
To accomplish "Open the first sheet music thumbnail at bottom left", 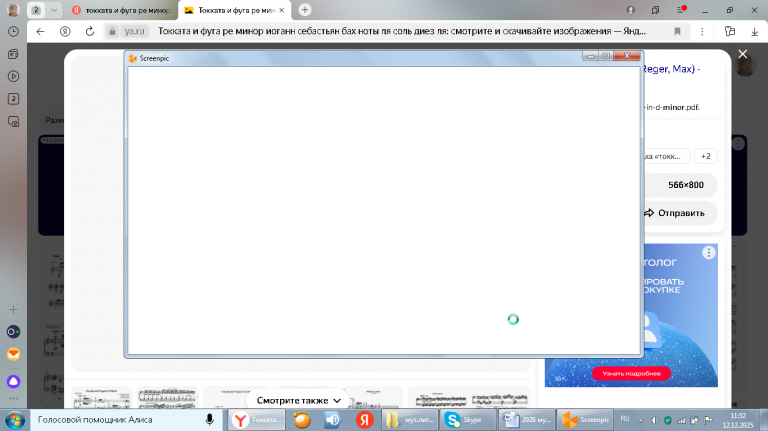I will [101, 398].
